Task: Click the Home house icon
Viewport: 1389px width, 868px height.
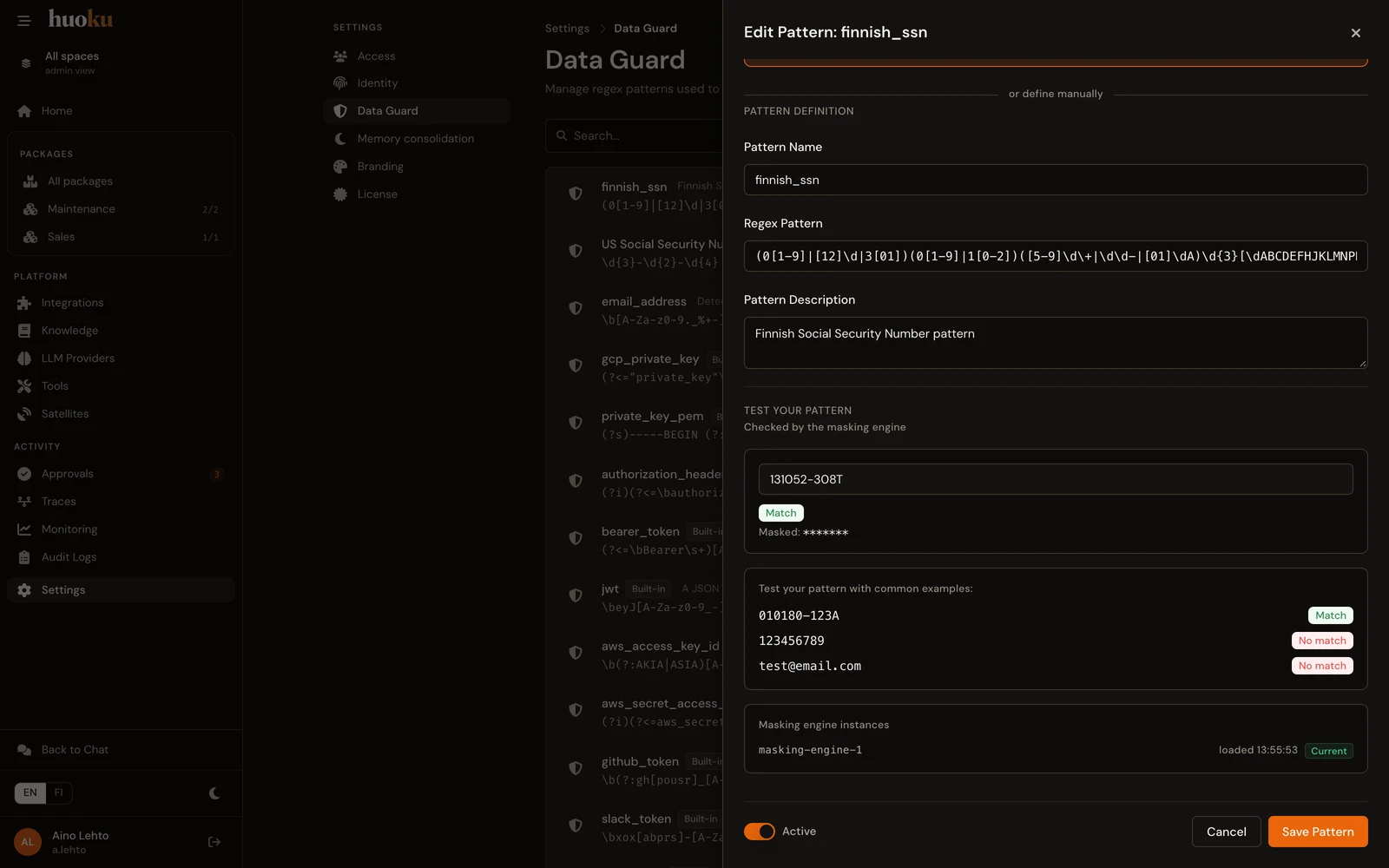Action: (x=24, y=111)
